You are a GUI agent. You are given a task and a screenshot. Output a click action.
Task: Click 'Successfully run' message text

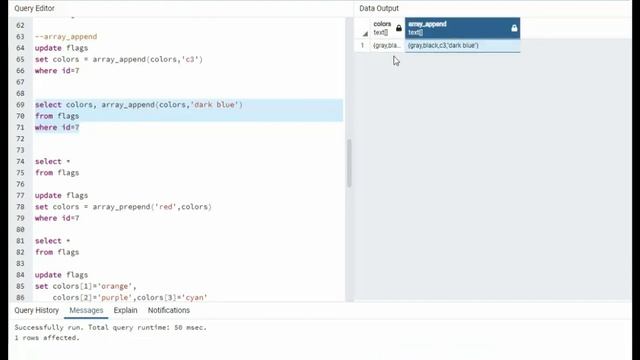click(111, 327)
